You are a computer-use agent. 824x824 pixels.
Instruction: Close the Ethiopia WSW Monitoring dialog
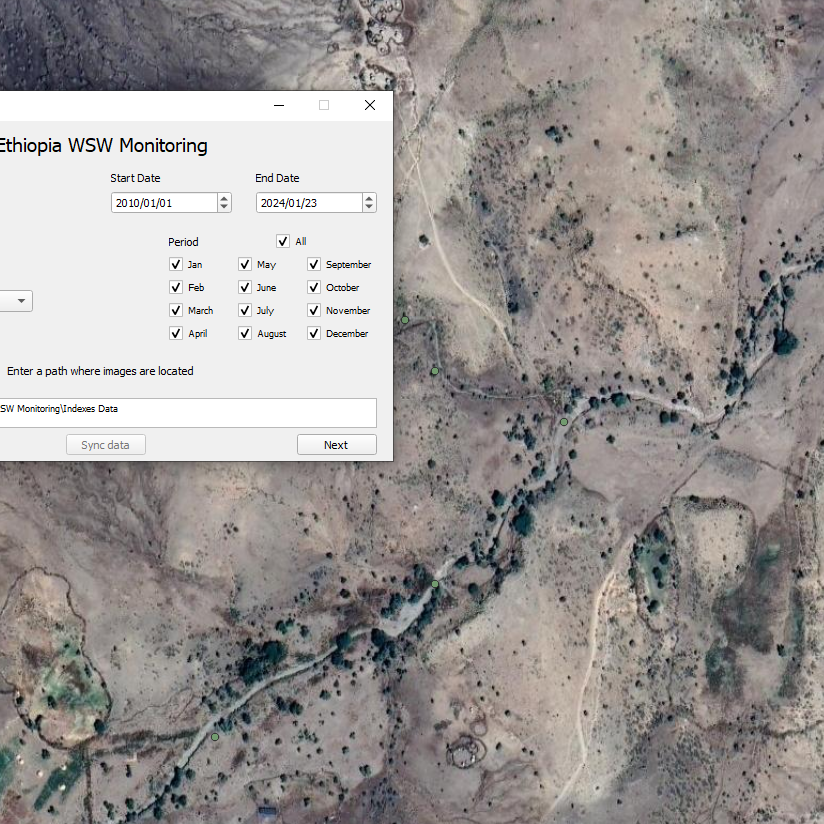pyautogui.click(x=369, y=105)
